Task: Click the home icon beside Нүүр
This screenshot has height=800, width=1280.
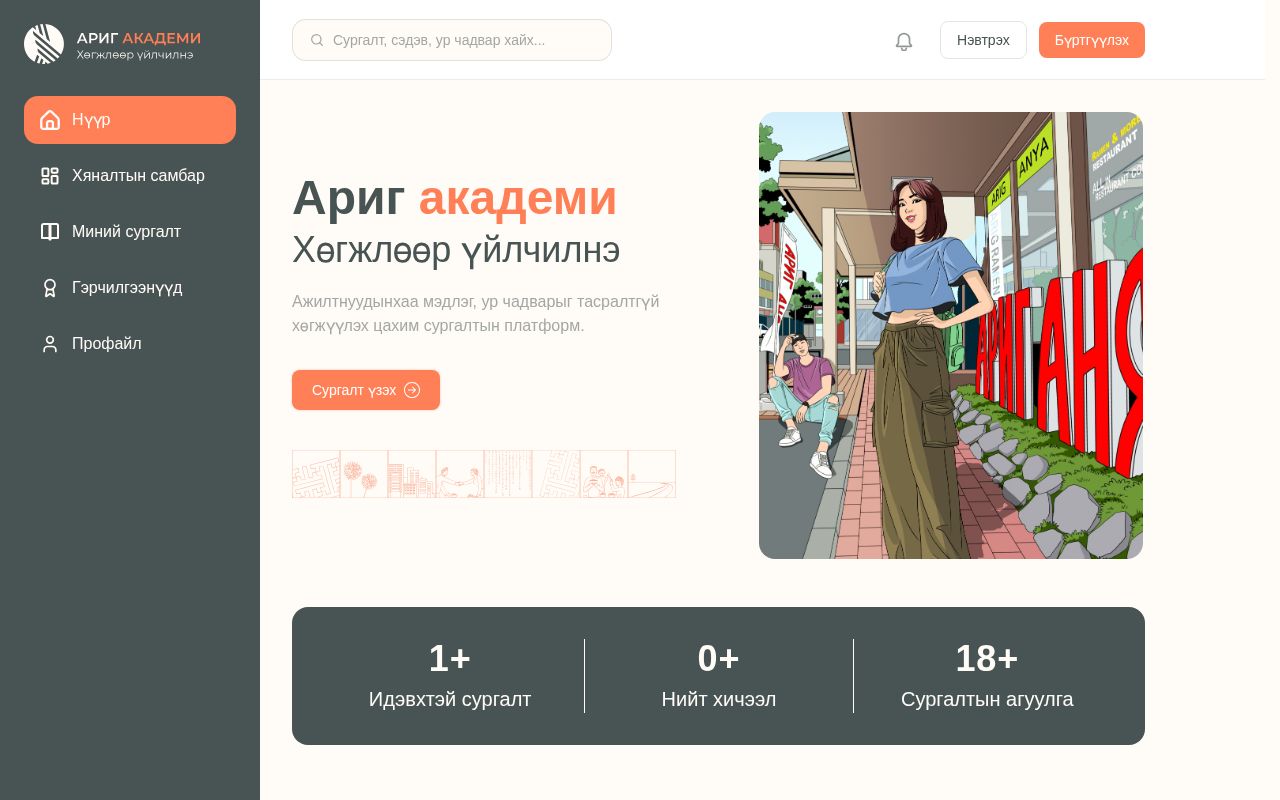Action: (50, 120)
